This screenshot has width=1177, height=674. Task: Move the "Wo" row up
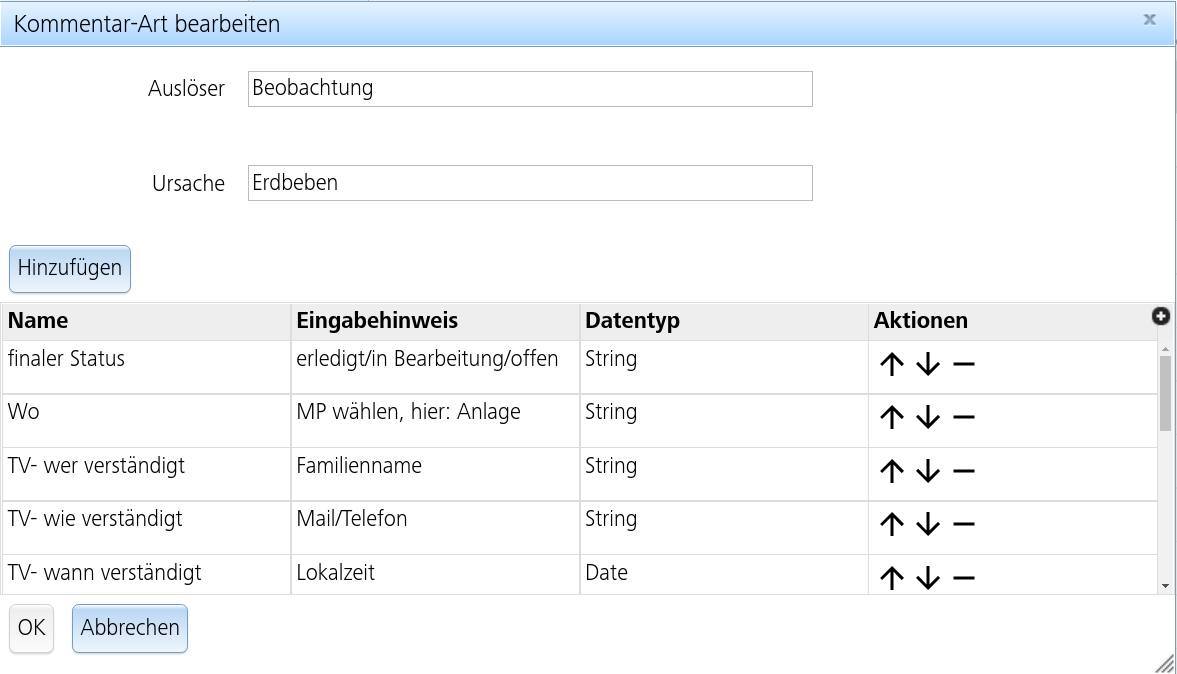tap(892, 418)
